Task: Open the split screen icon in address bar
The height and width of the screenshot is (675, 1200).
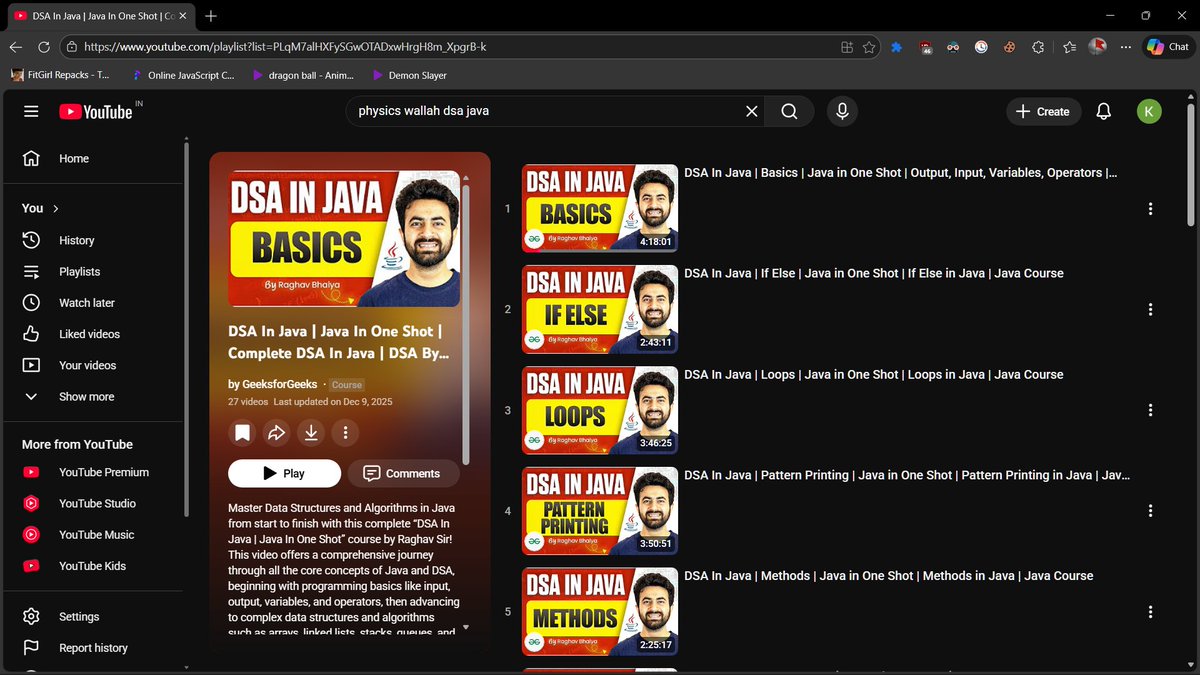Action: click(847, 47)
